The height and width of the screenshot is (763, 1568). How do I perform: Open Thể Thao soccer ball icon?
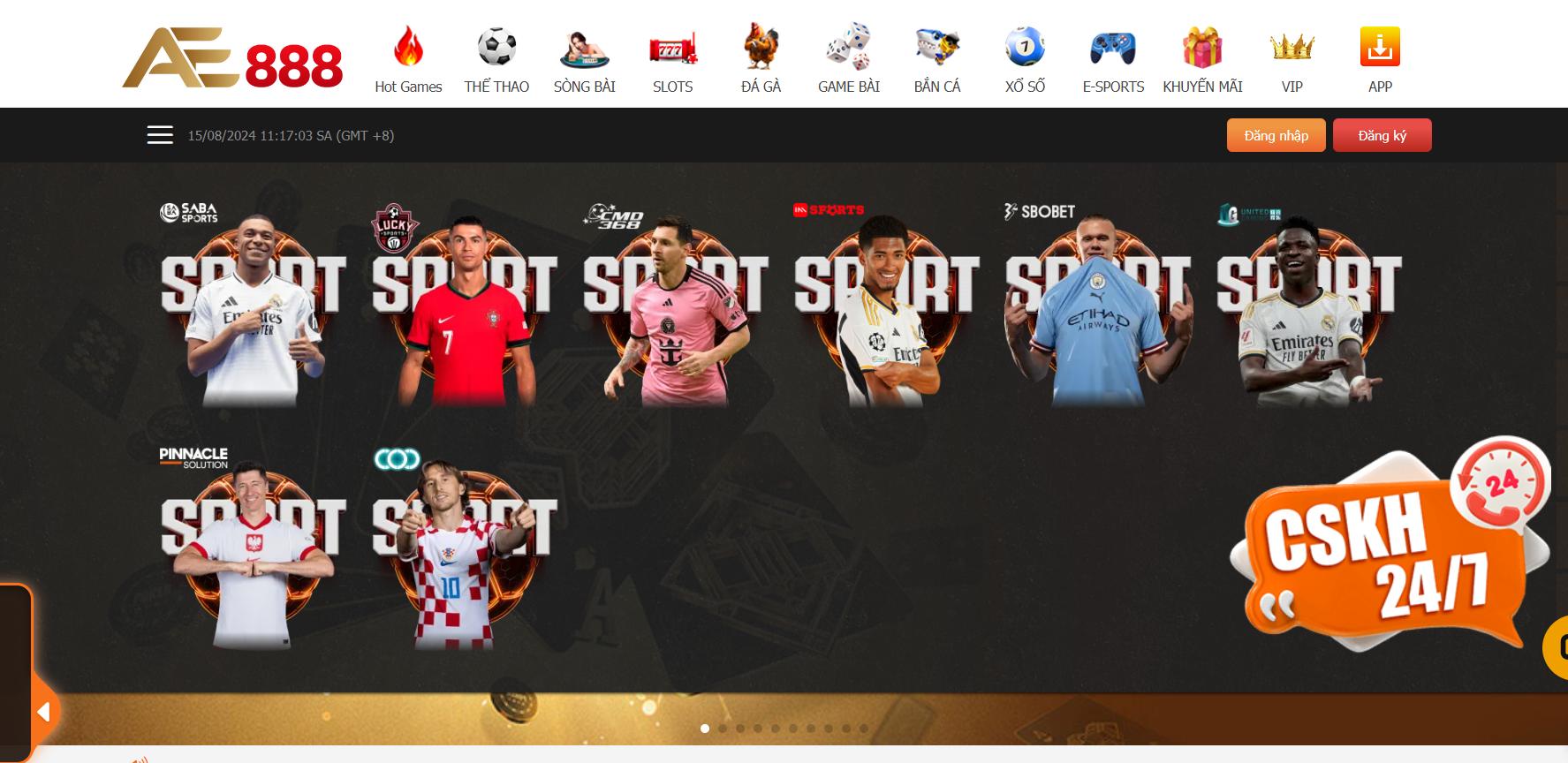tap(496, 47)
